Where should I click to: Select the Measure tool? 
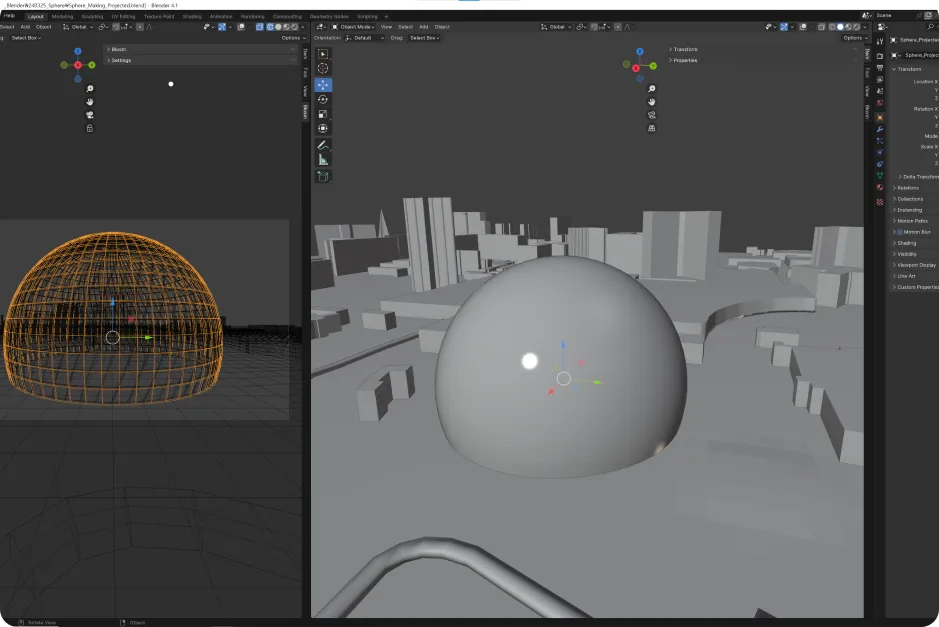click(323, 160)
